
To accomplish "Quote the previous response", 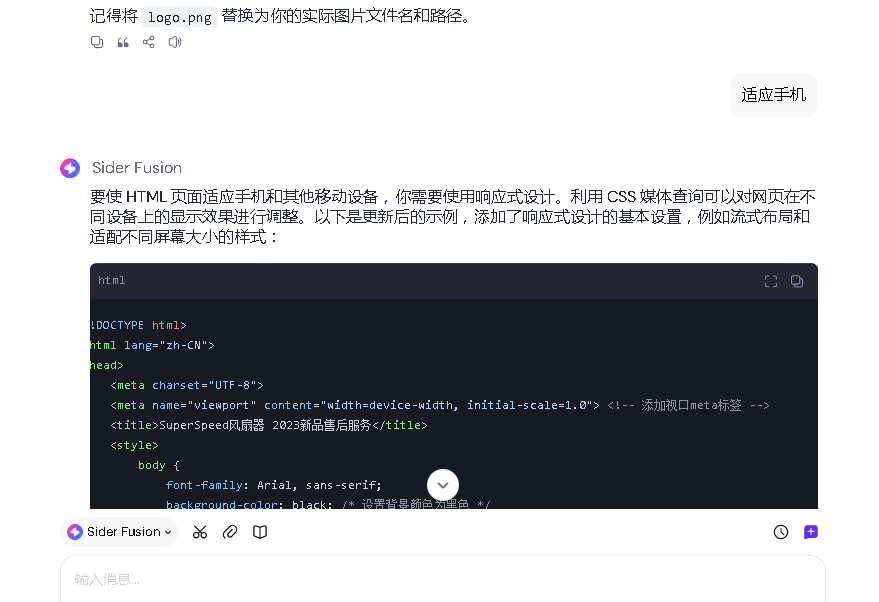I will coord(123,42).
